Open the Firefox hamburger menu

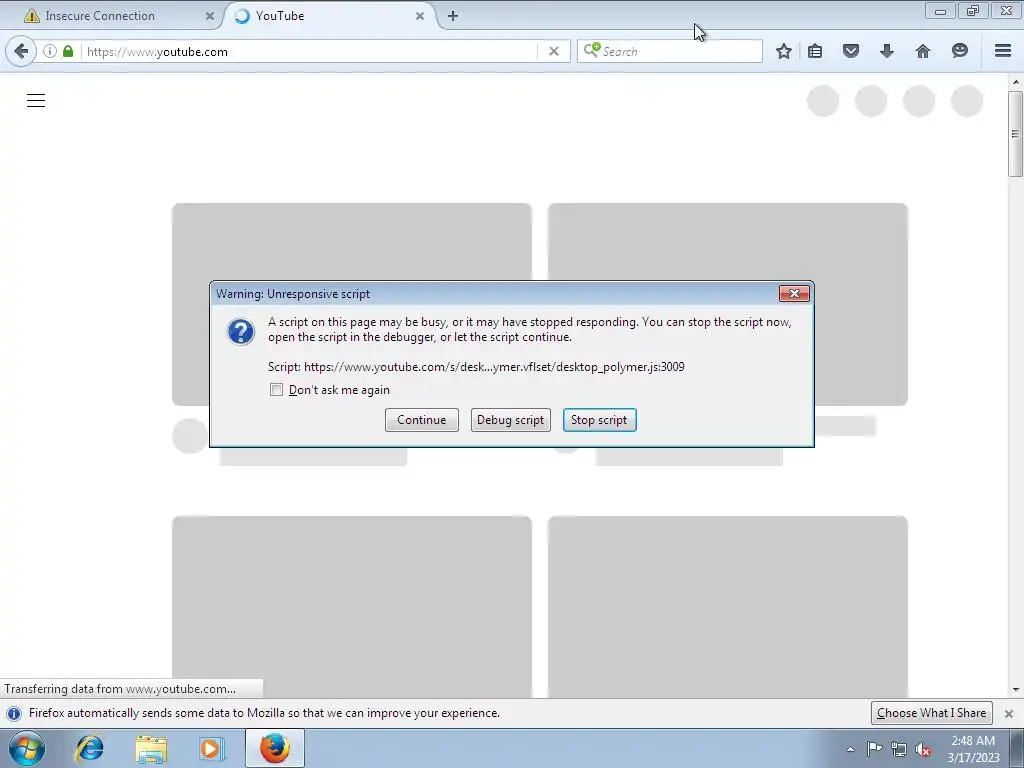[x=1003, y=51]
